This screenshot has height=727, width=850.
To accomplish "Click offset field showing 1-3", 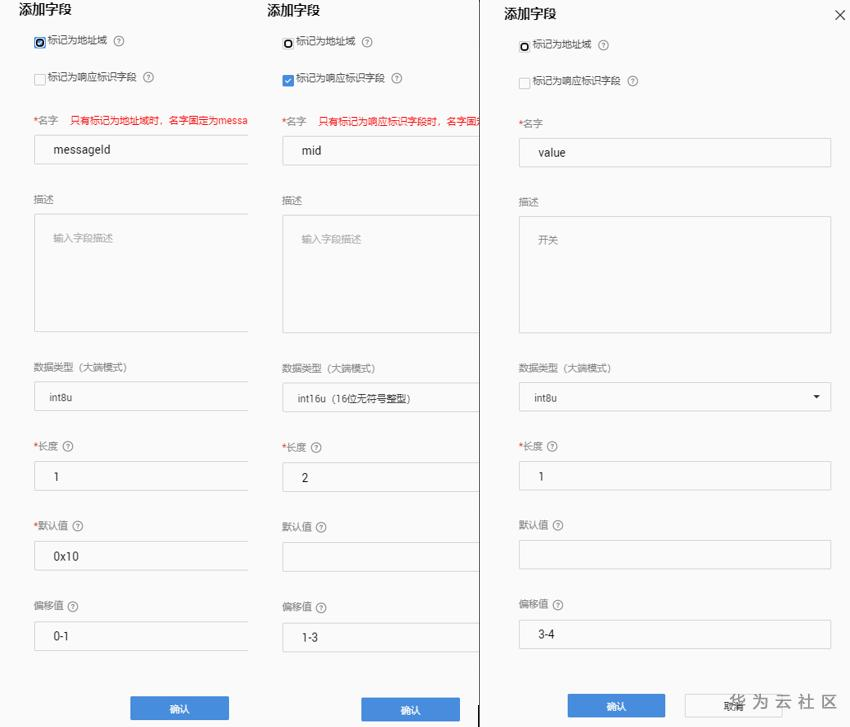I will tap(381, 637).
